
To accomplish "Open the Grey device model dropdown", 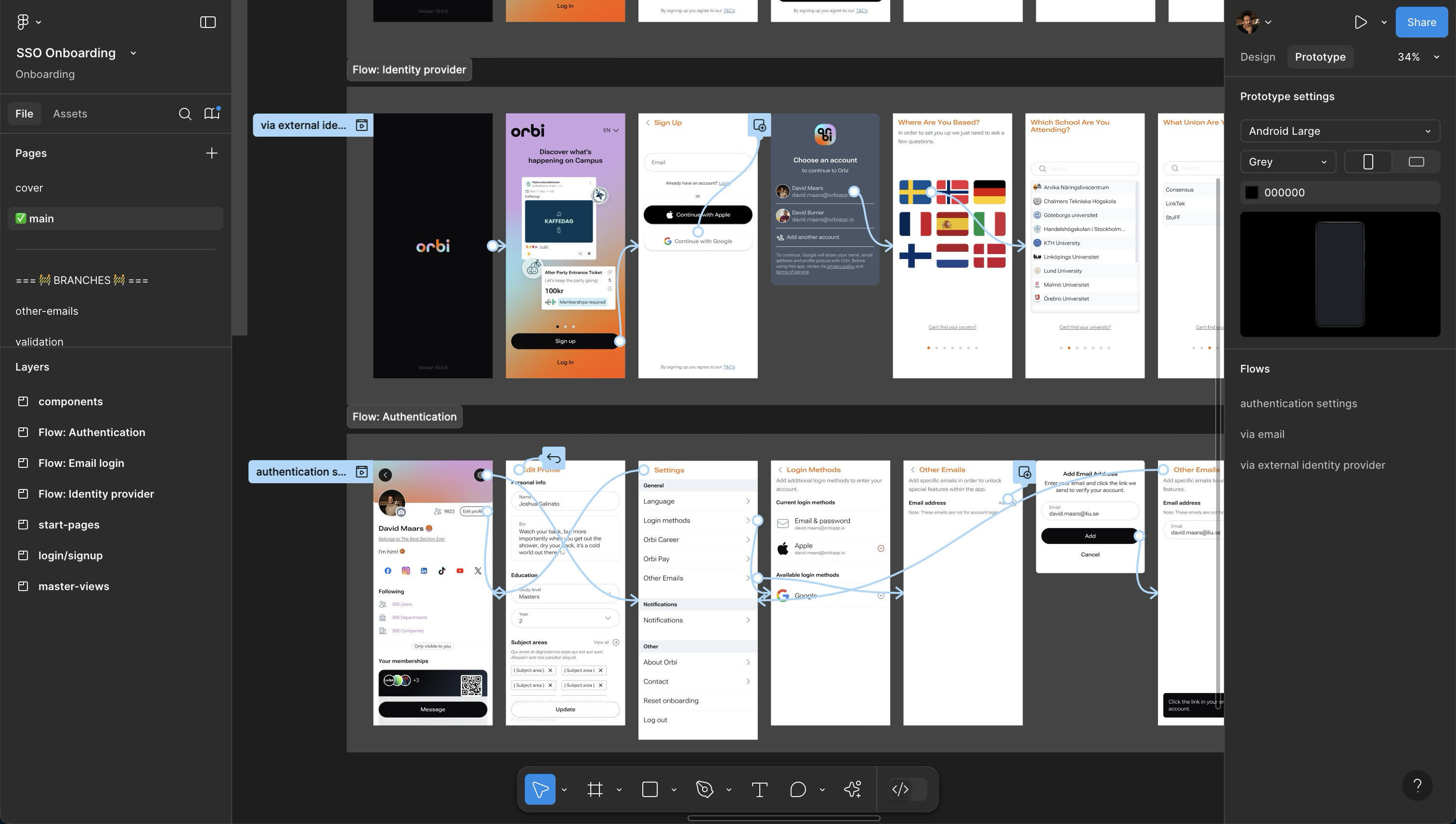I will point(1288,162).
